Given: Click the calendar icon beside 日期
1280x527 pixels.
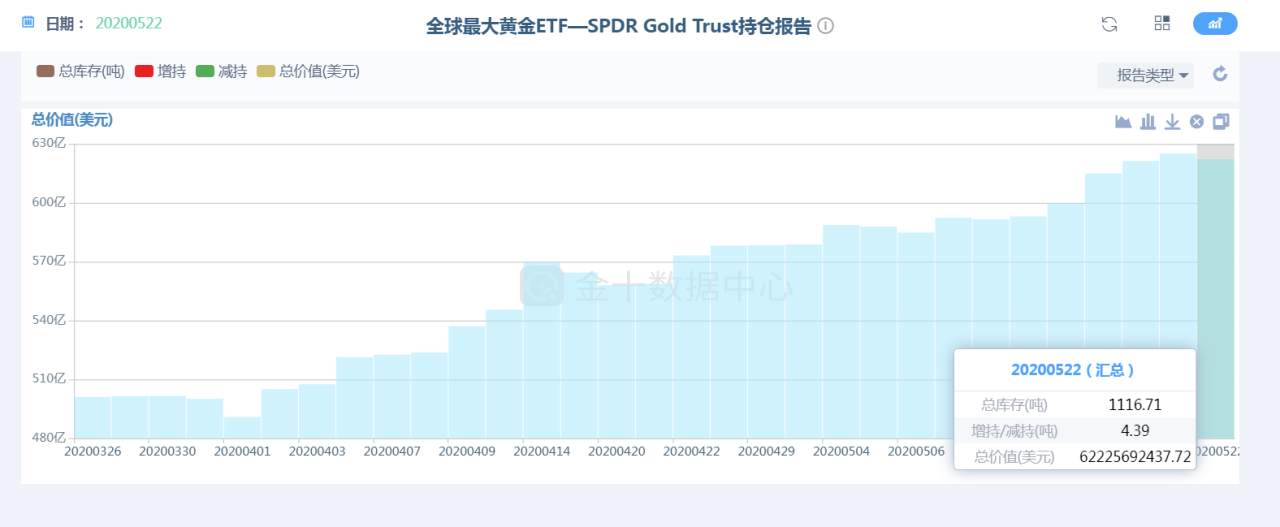Looking at the screenshot, I should point(27,21).
